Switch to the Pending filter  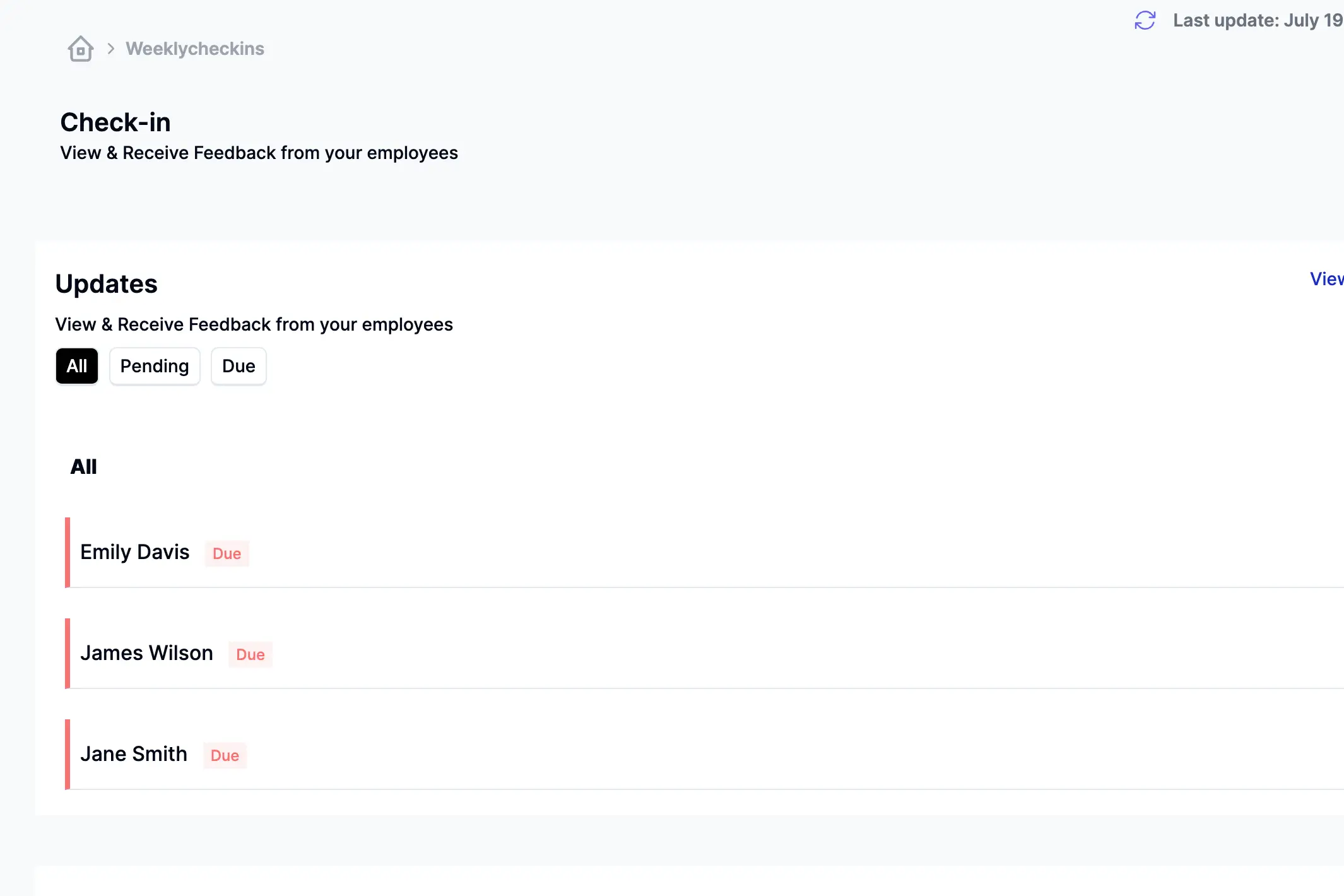(155, 366)
